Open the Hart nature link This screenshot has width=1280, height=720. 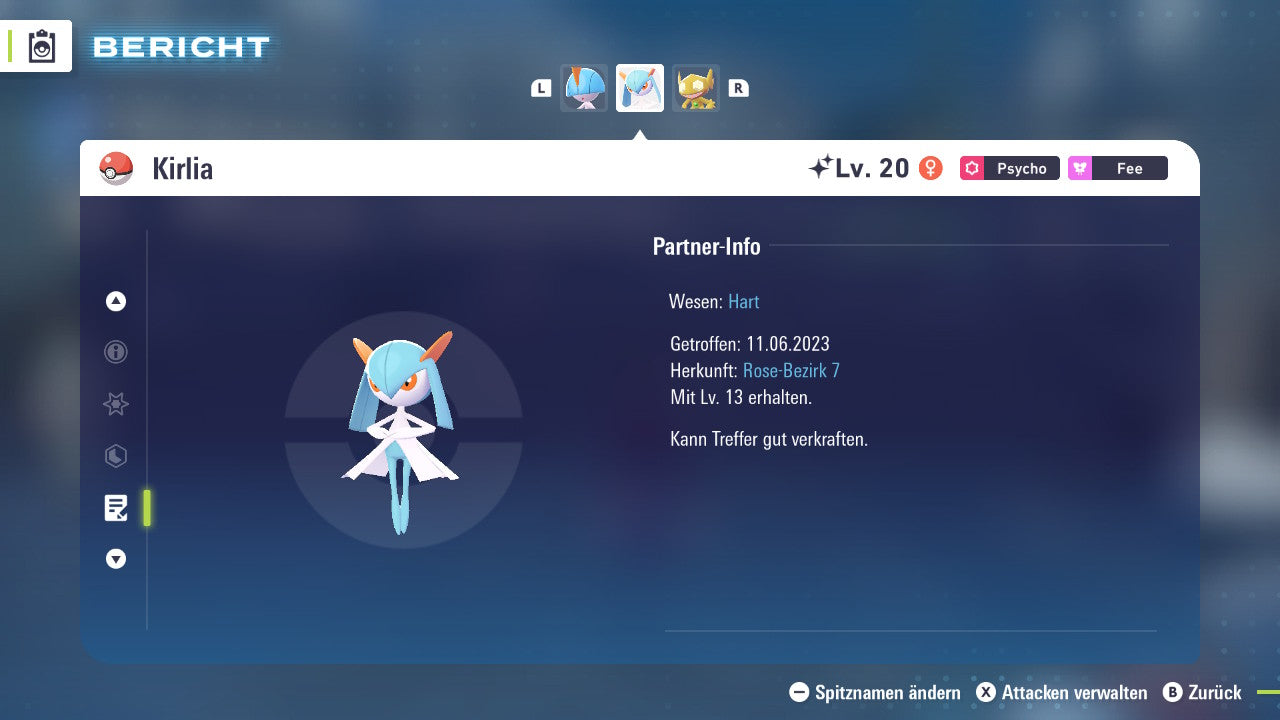click(743, 301)
